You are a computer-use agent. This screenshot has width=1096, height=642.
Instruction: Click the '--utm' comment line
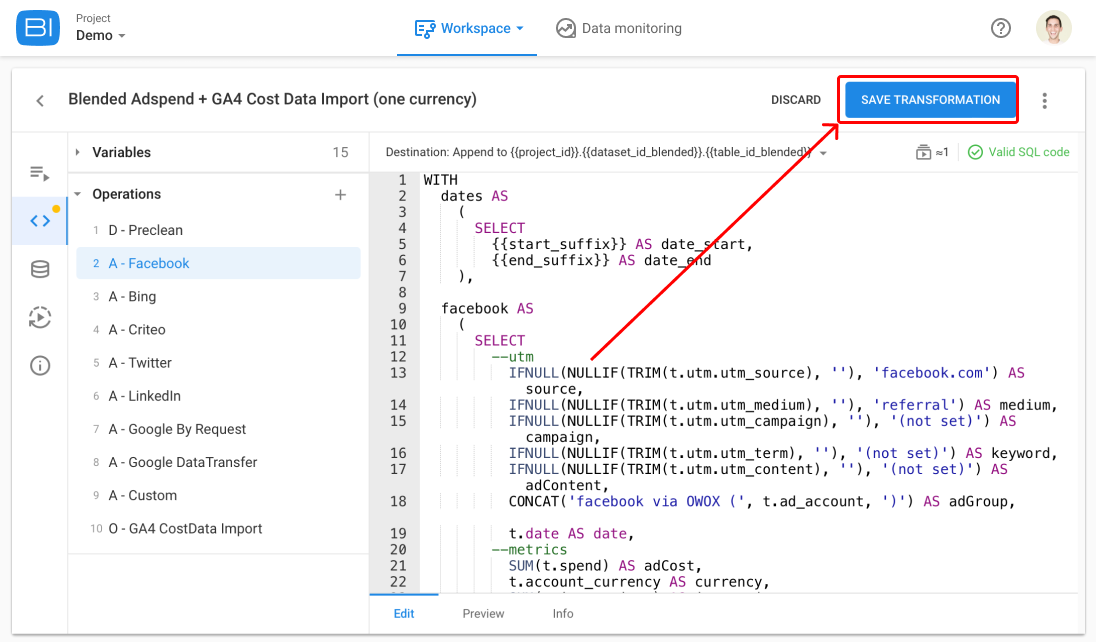tap(512, 357)
